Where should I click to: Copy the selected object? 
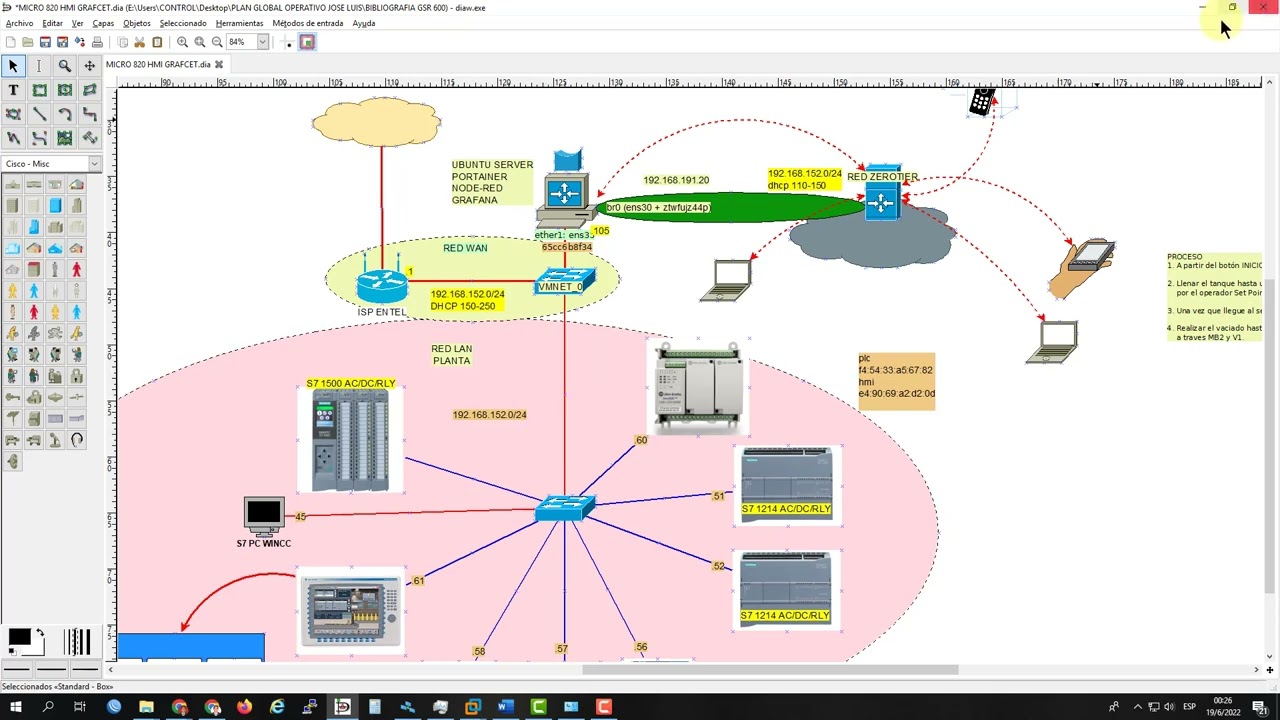click(123, 42)
